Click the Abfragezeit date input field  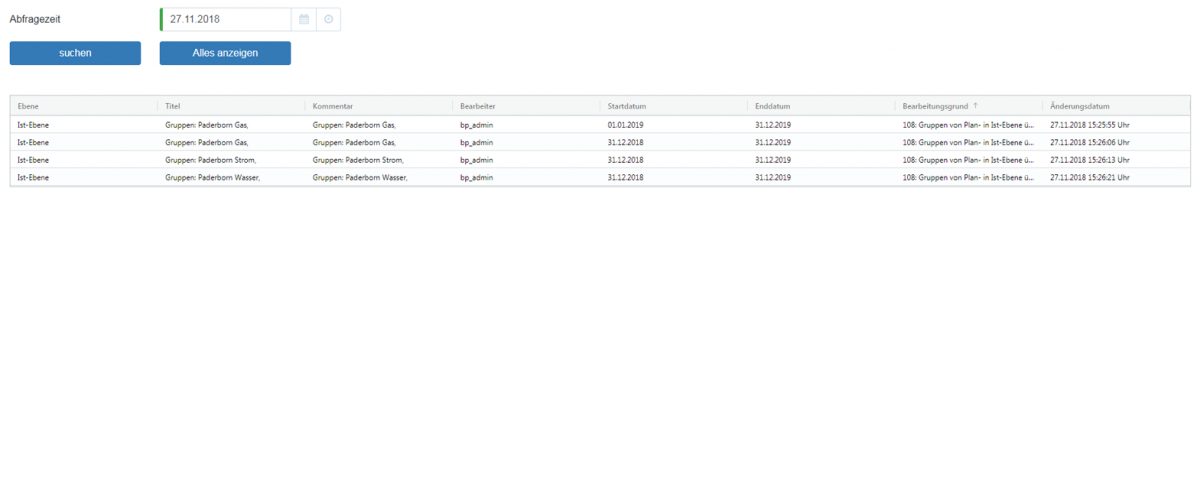(x=227, y=19)
